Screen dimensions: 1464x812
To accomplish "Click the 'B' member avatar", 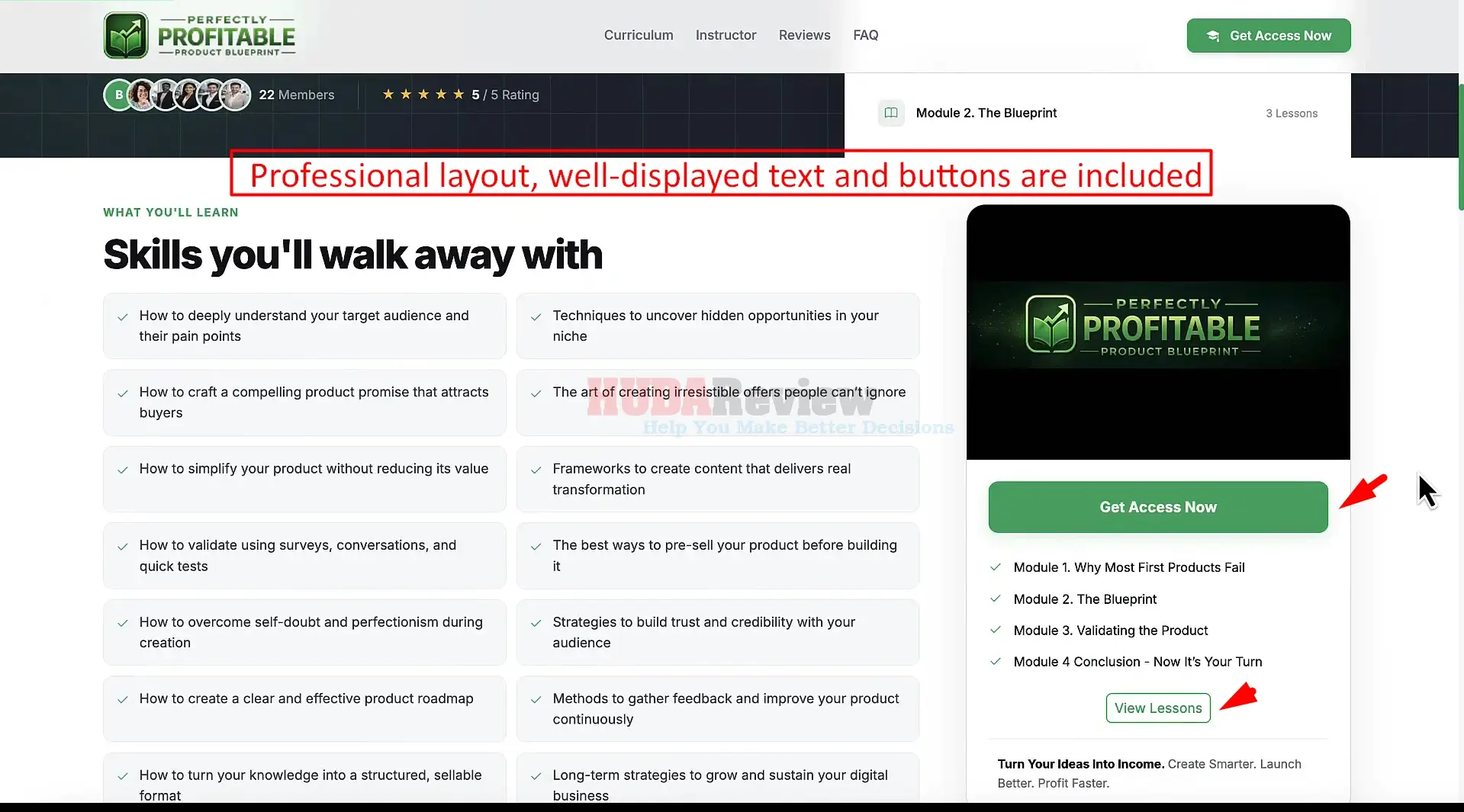I will coord(118,95).
